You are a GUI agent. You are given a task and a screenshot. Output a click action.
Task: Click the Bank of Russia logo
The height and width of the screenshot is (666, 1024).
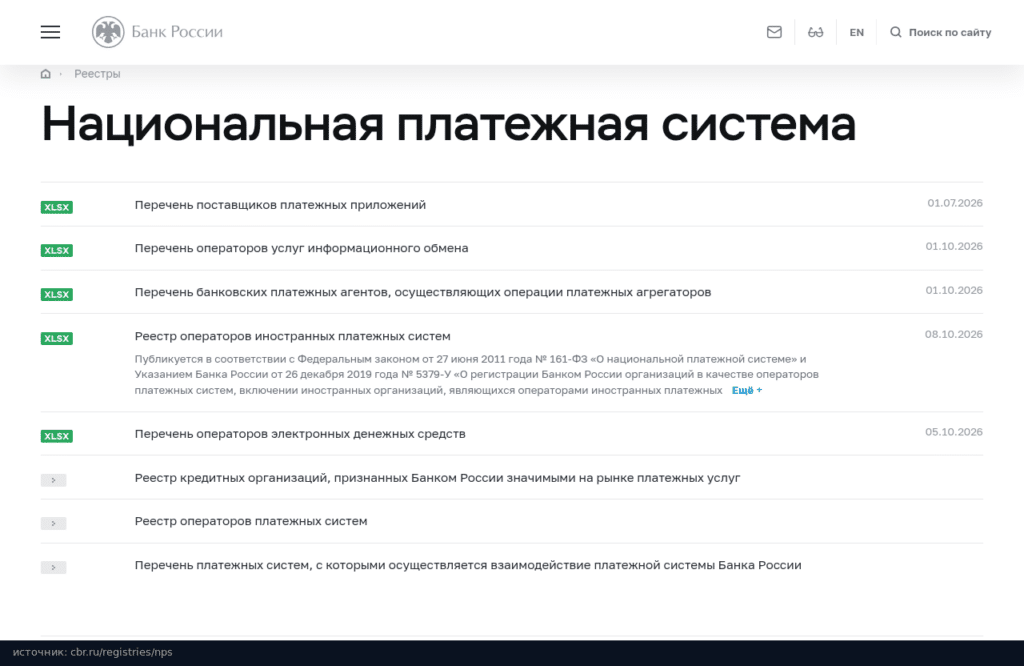[x=157, y=32]
